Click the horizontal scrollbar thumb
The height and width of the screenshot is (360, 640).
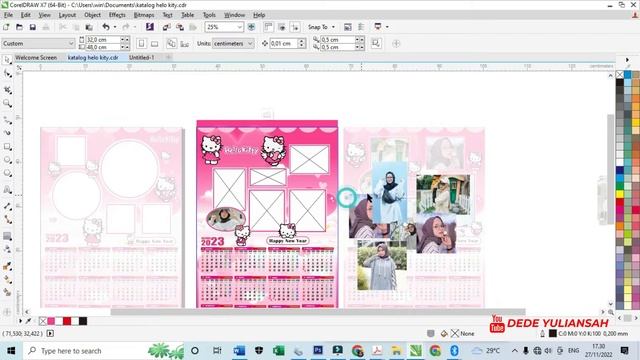[x=318, y=312]
